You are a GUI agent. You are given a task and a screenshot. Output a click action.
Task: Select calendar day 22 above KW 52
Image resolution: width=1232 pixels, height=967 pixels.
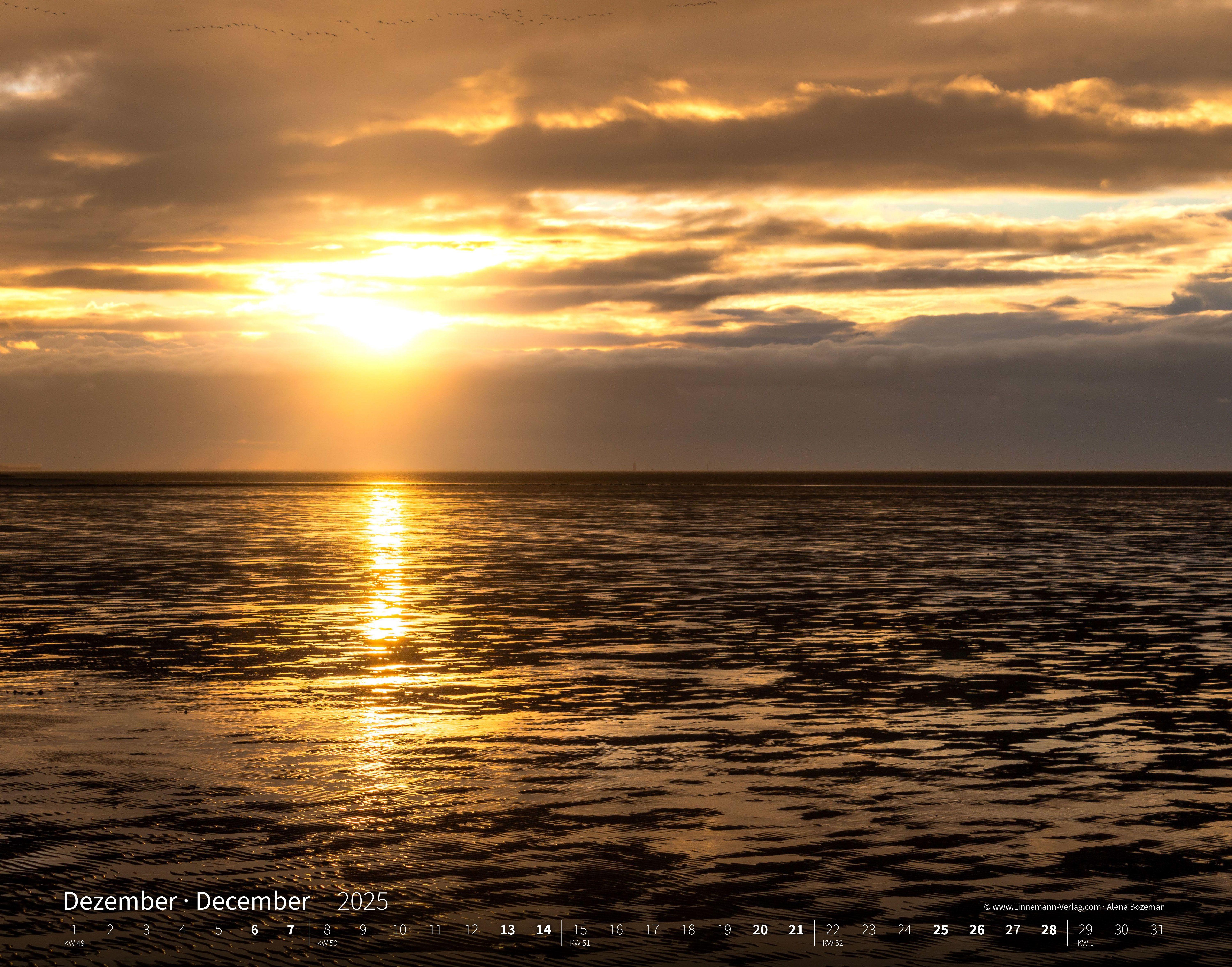832,930
